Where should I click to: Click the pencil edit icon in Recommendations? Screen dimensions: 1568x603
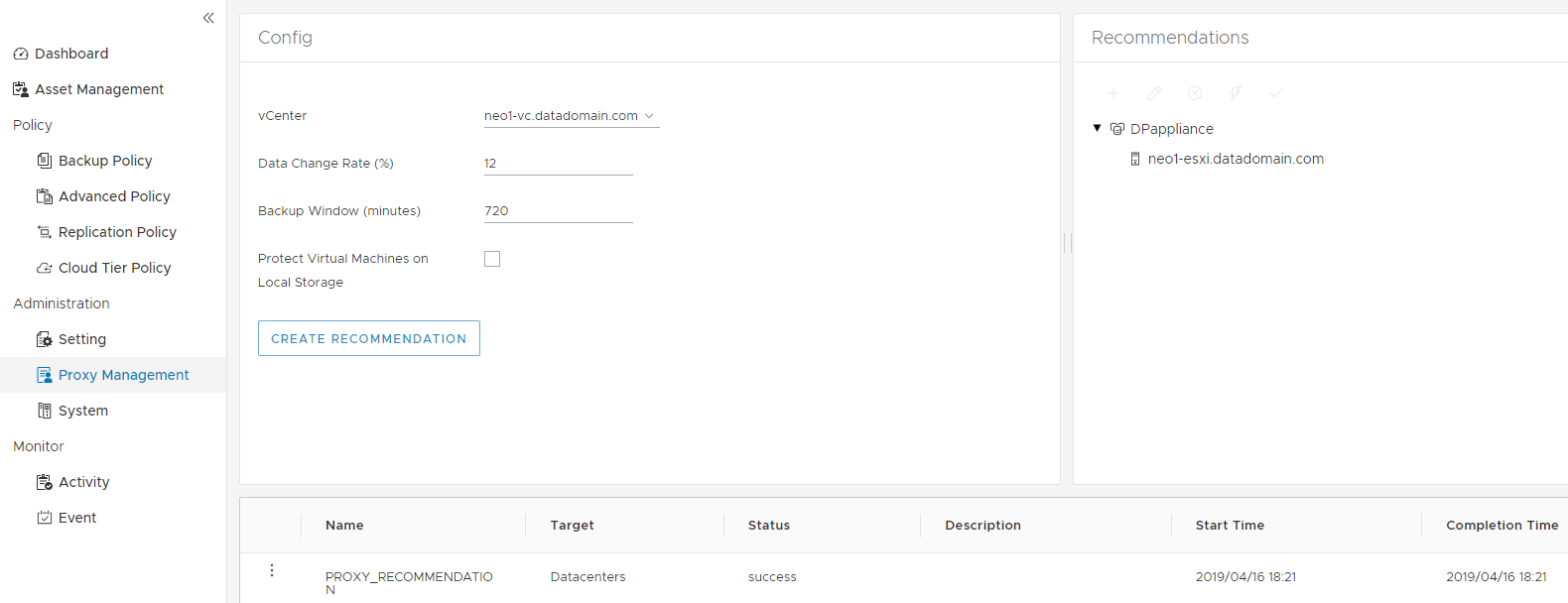(x=1154, y=93)
